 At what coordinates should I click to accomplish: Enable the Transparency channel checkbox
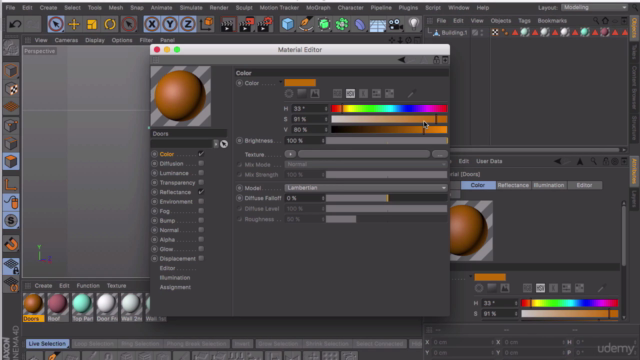coord(201,182)
